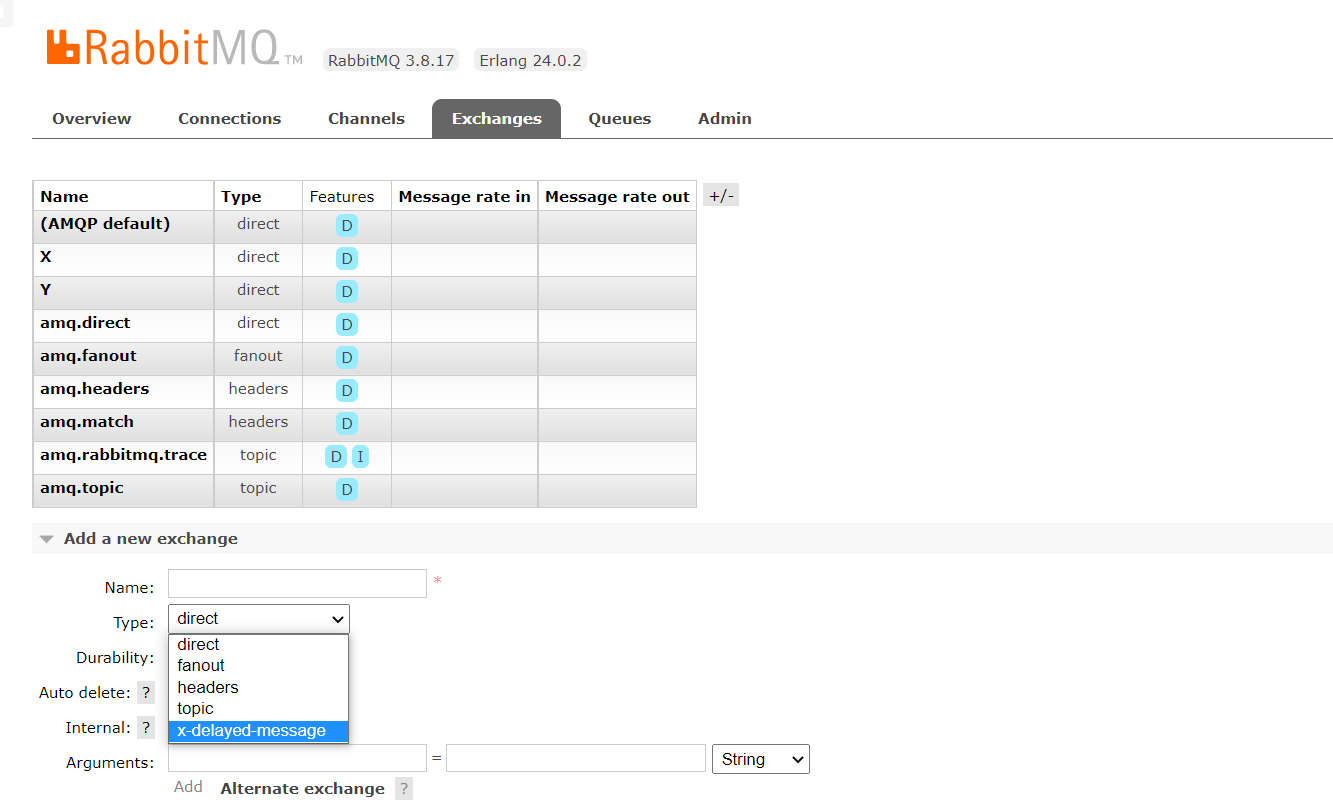
Task: Open the amq.fanout exchange
Action: [x=88, y=356]
